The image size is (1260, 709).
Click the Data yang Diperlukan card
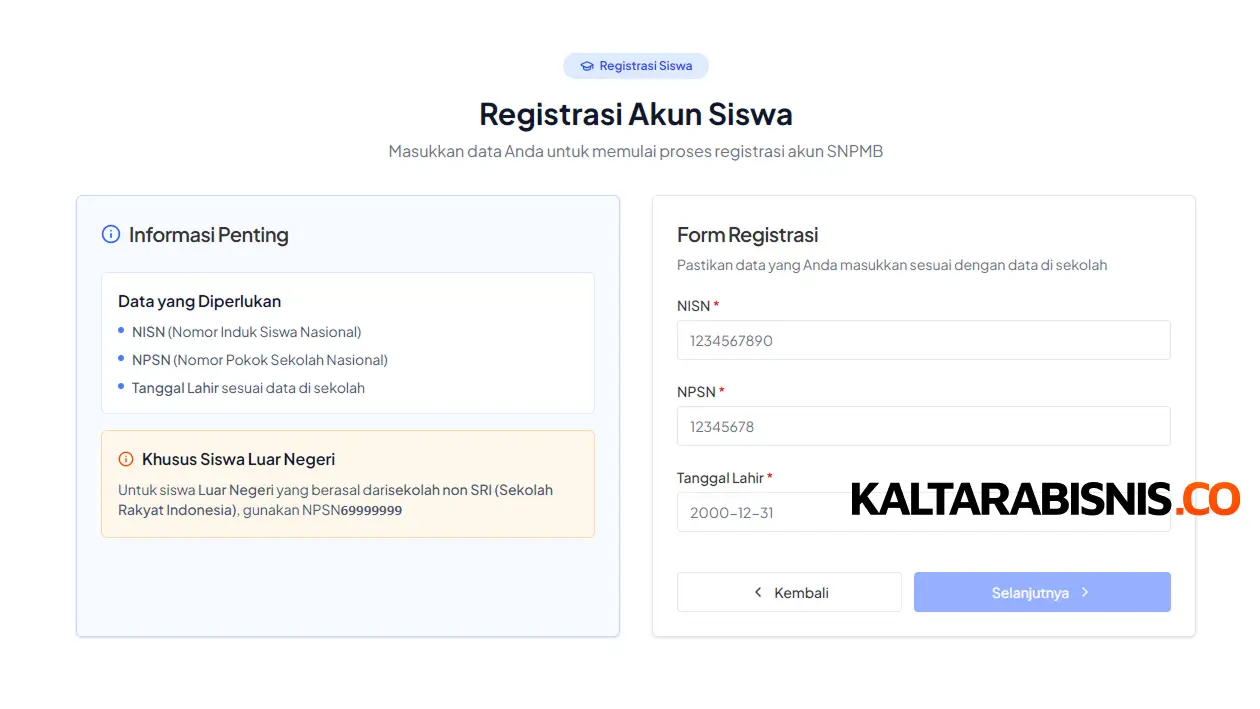[x=347, y=342]
